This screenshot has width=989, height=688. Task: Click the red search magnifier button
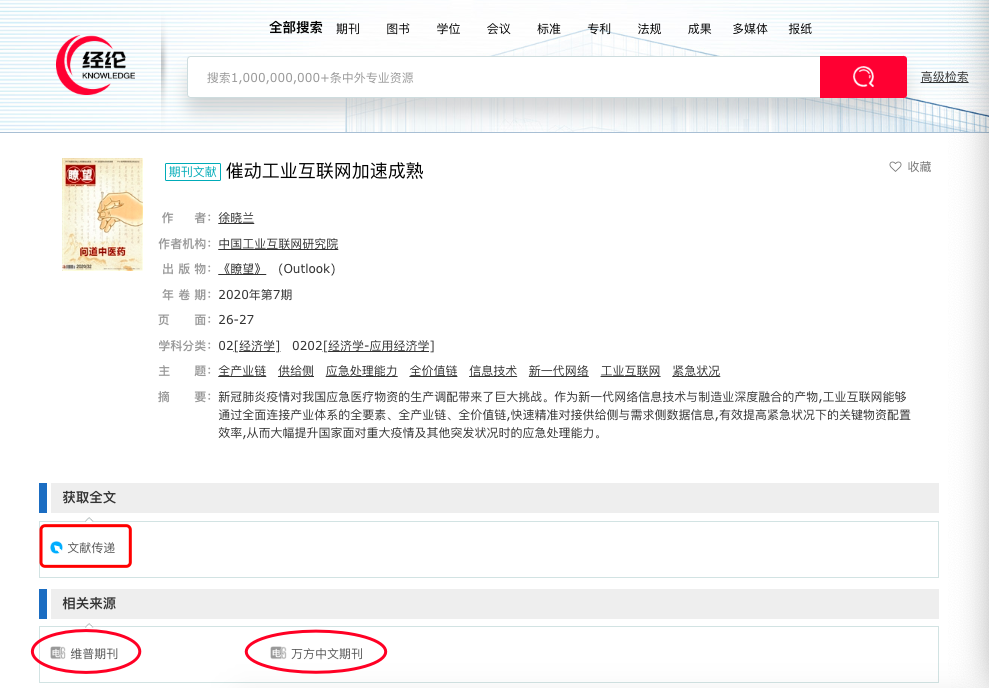(862, 77)
